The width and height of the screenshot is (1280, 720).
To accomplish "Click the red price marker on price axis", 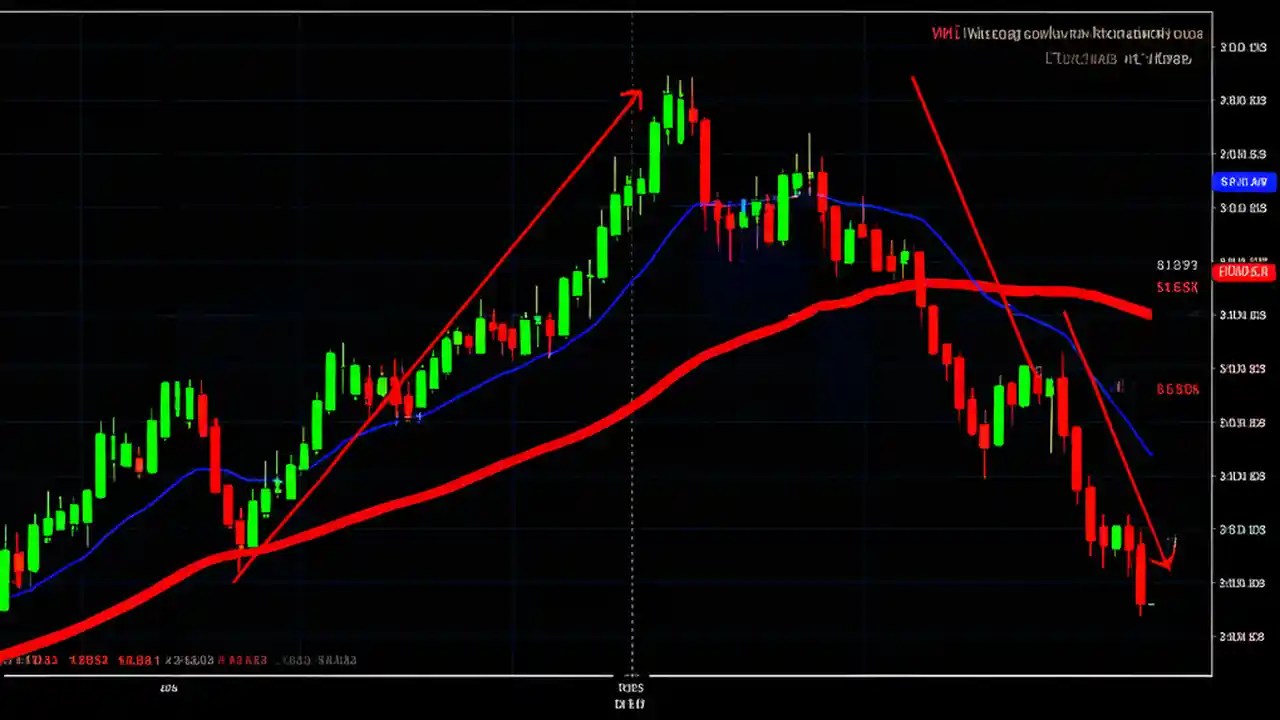I will point(1243,271).
